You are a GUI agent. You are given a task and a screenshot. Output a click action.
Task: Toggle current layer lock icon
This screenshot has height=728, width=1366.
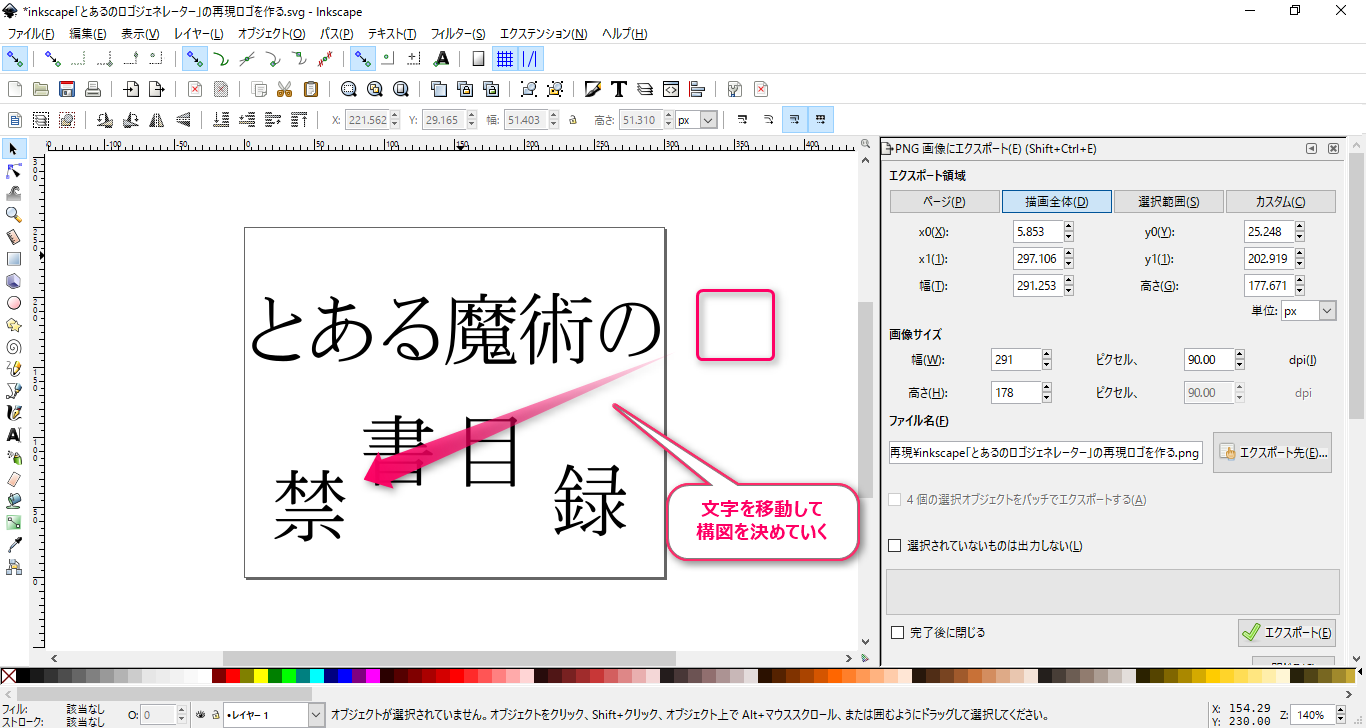(214, 715)
